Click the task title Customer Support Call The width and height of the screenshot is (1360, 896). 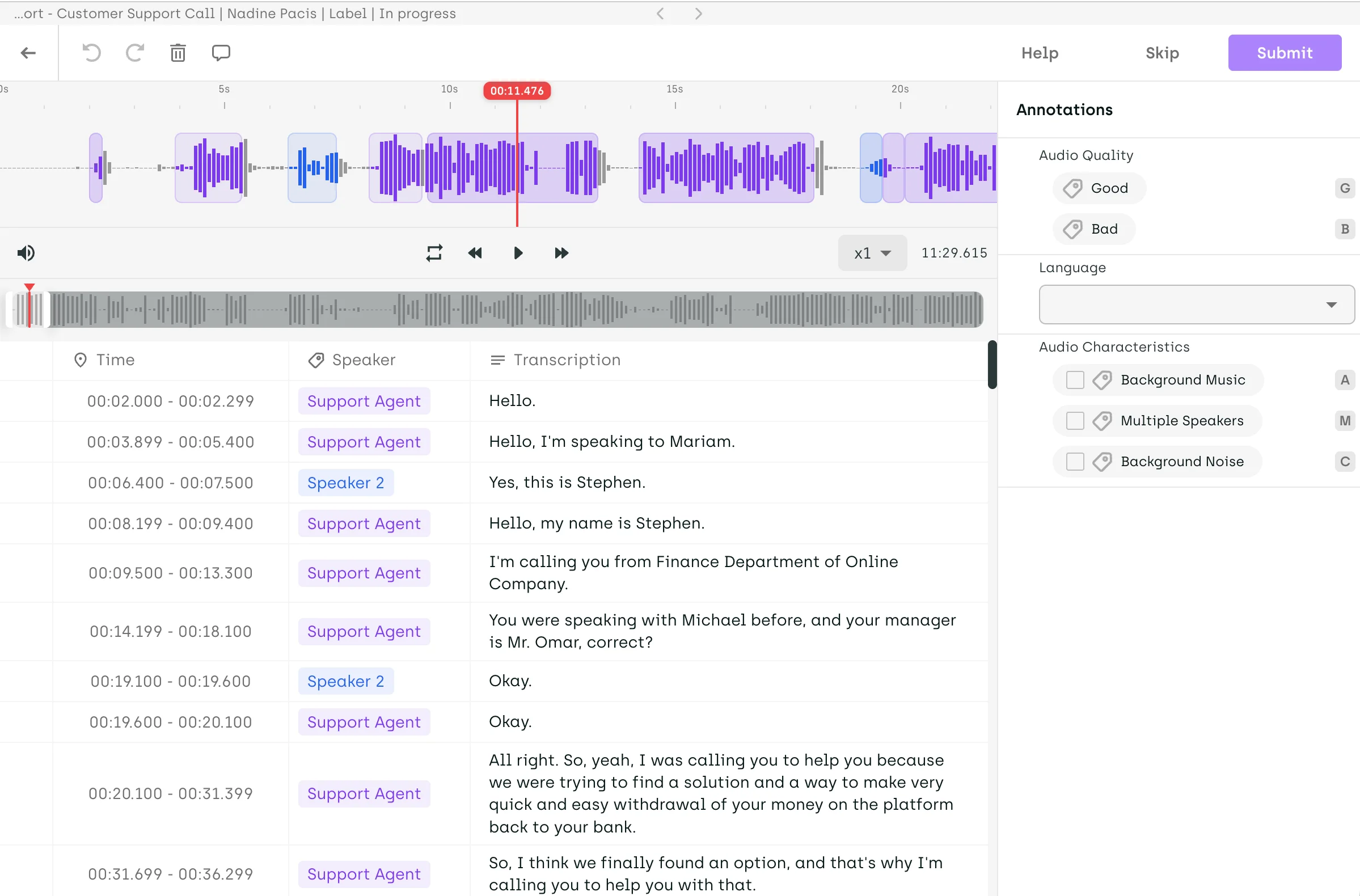pyautogui.click(x=136, y=13)
